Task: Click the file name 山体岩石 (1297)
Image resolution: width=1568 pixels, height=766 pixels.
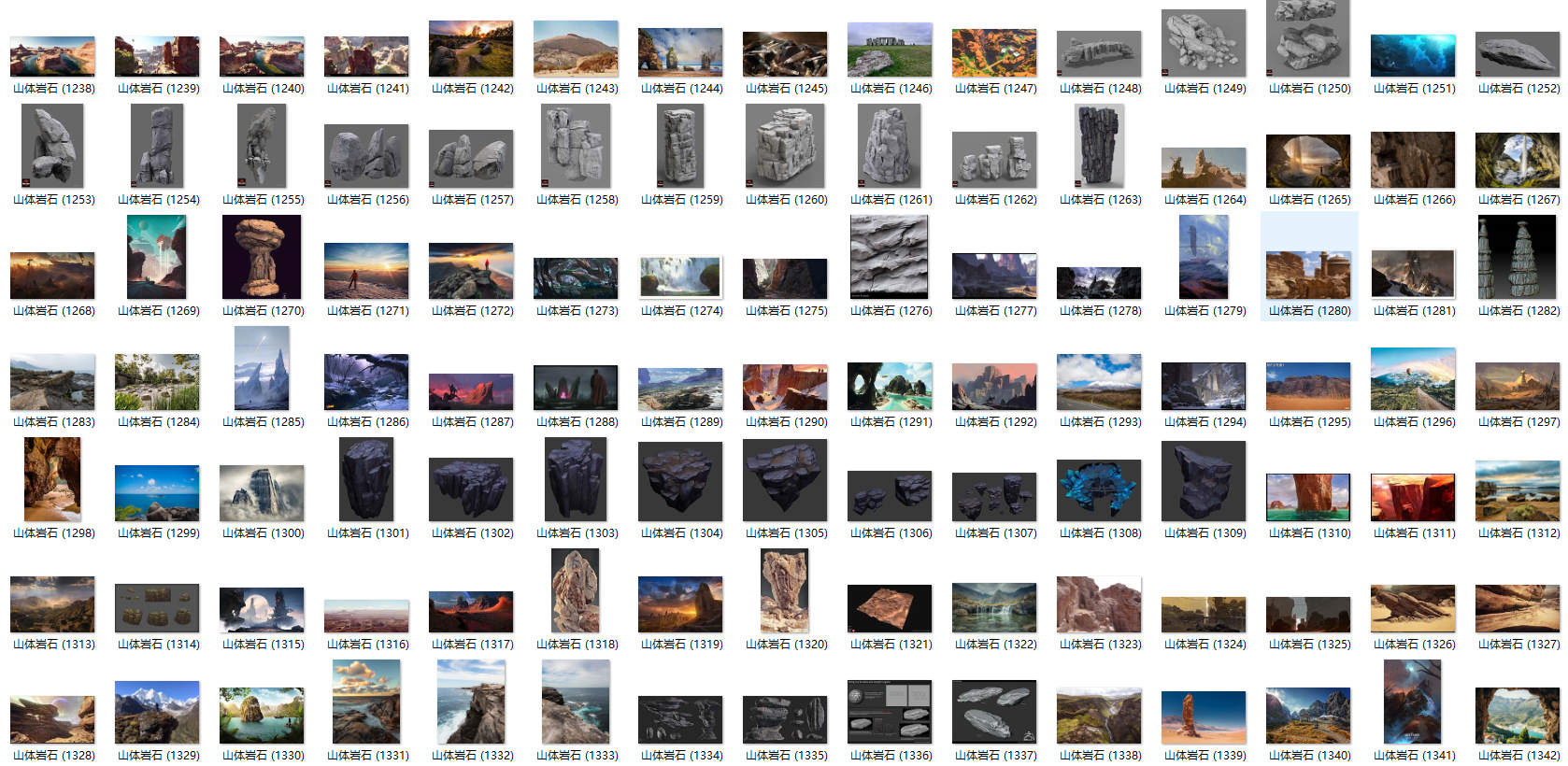Action: click(1518, 422)
